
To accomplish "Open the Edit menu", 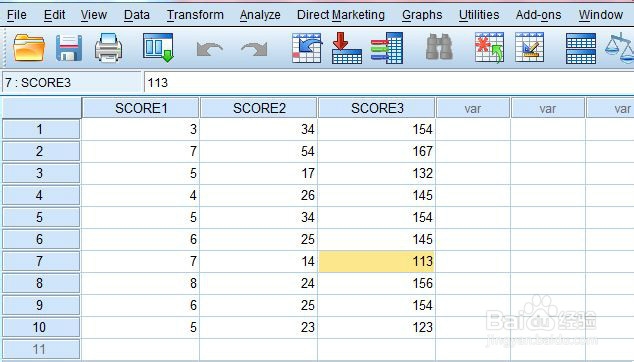I will [x=55, y=15].
